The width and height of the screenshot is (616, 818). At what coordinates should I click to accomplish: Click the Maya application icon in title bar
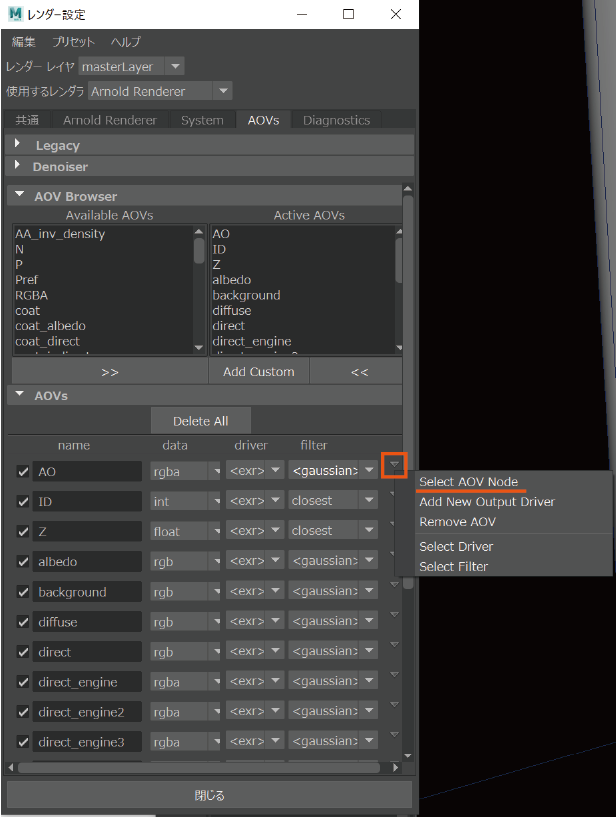point(16,14)
